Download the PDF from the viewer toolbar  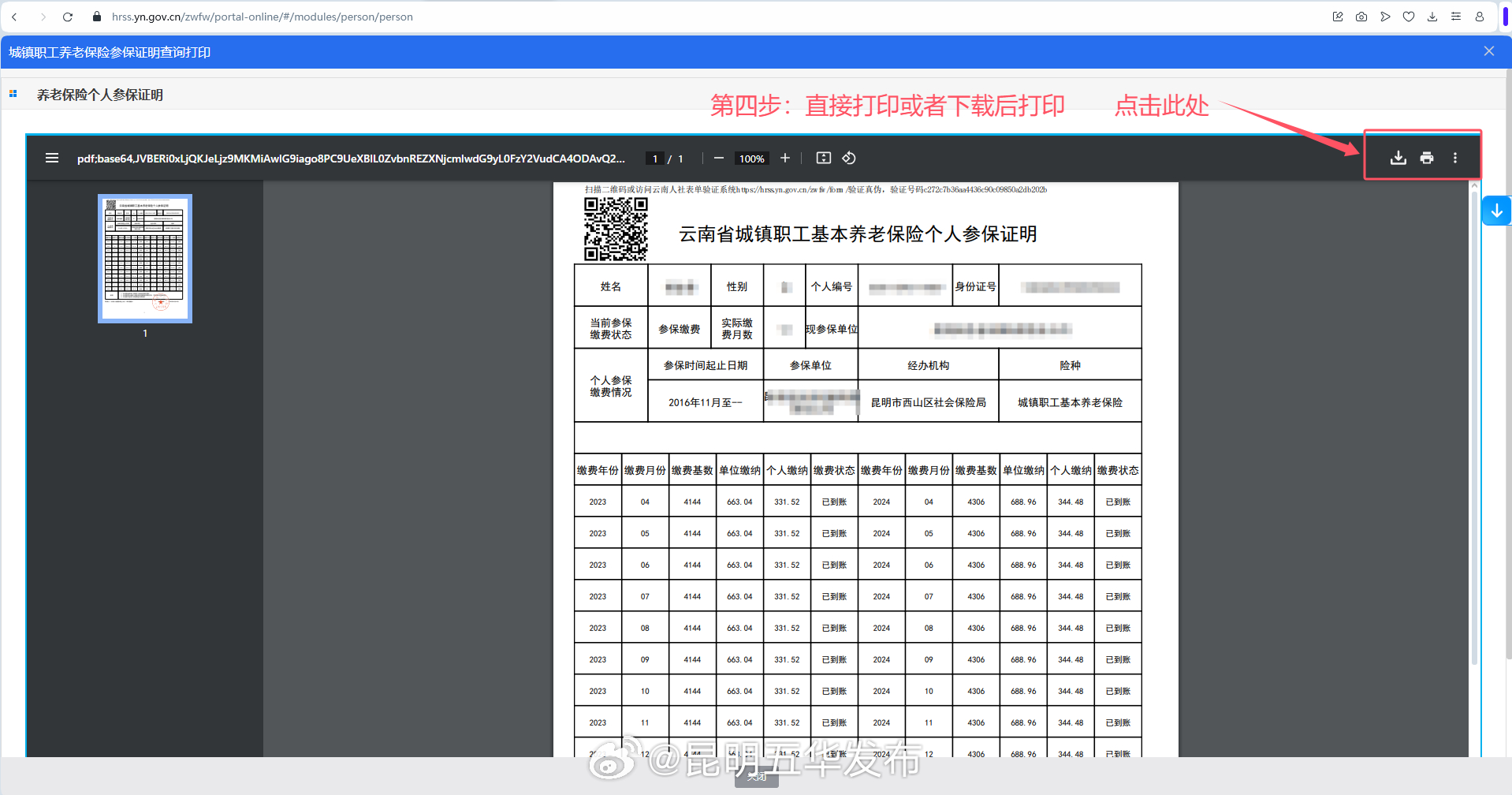[x=1398, y=158]
